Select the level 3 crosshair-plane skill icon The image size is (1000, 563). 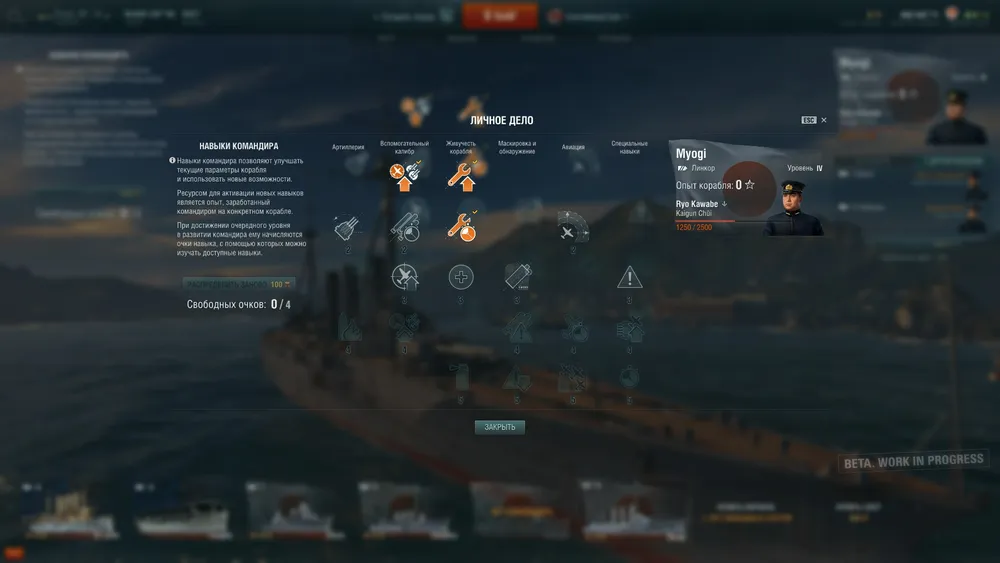405,277
